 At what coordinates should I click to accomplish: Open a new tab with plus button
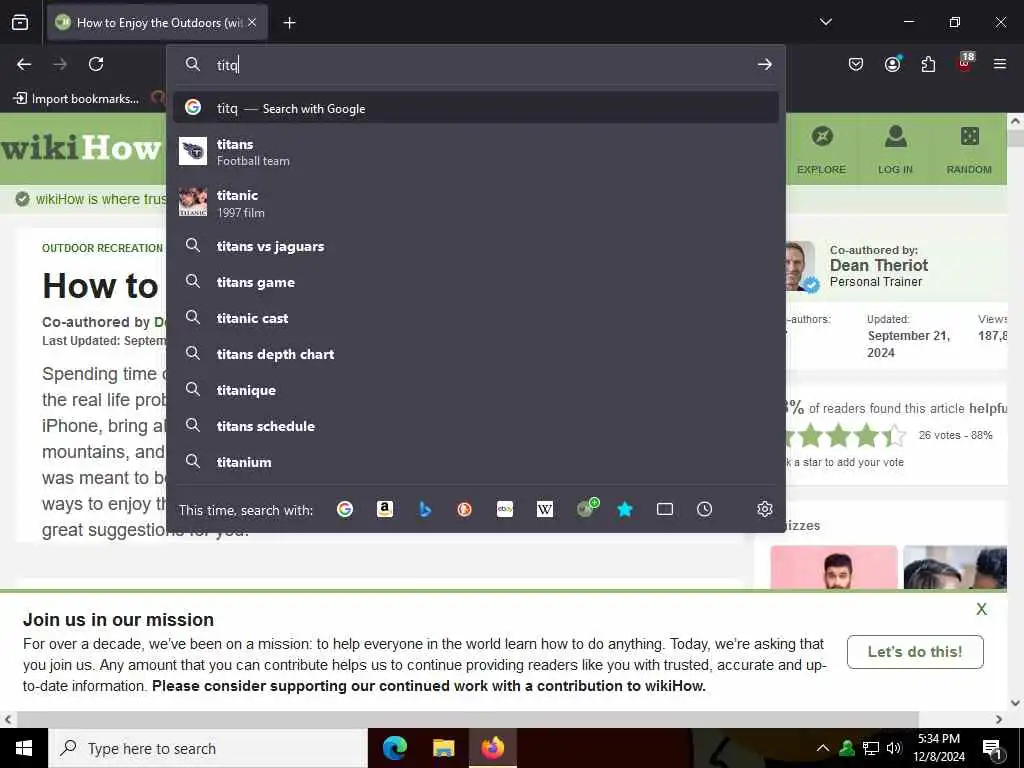pyautogui.click(x=289, y=23)
